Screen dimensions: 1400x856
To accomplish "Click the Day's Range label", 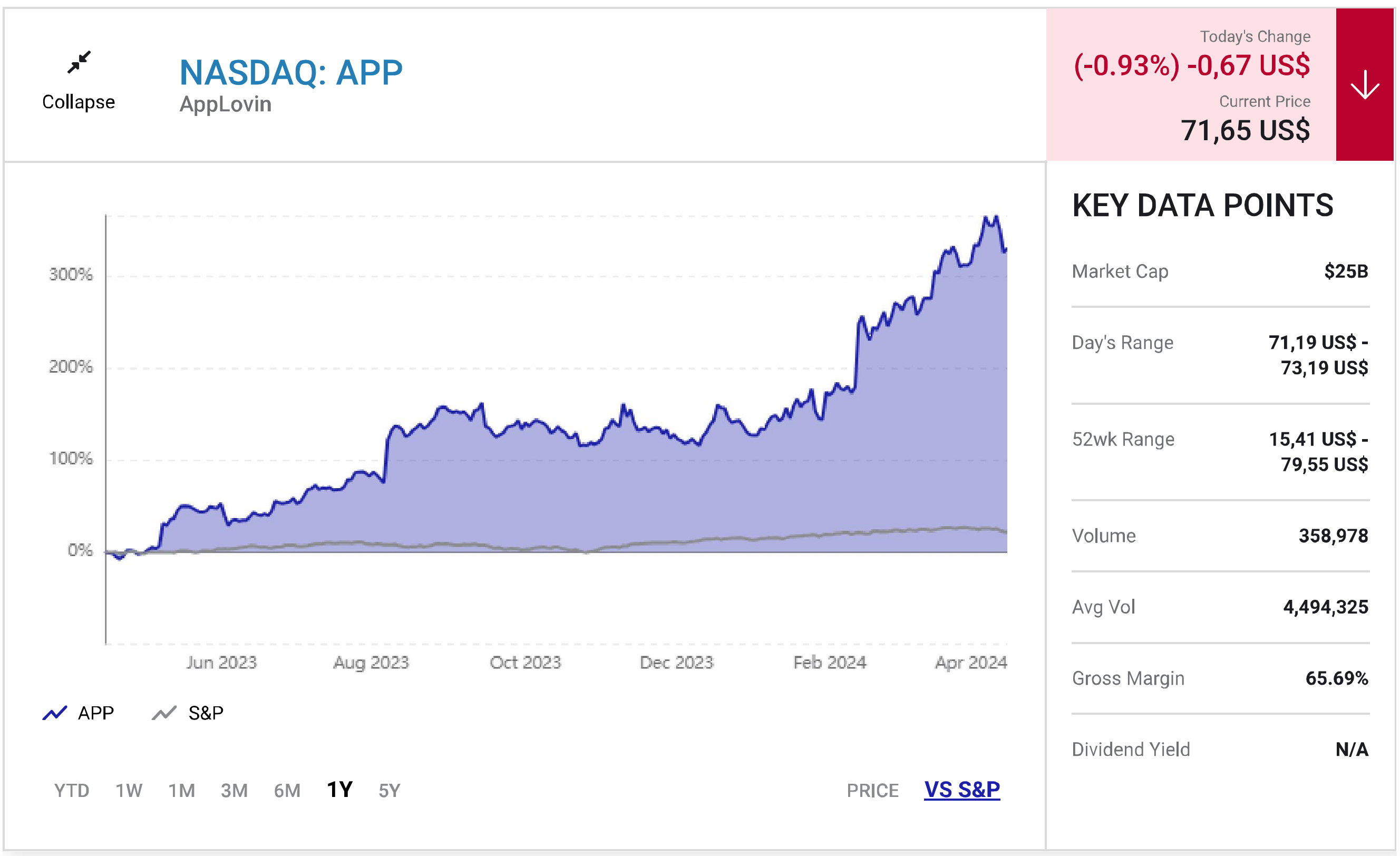I will (x=1123, y=343).
